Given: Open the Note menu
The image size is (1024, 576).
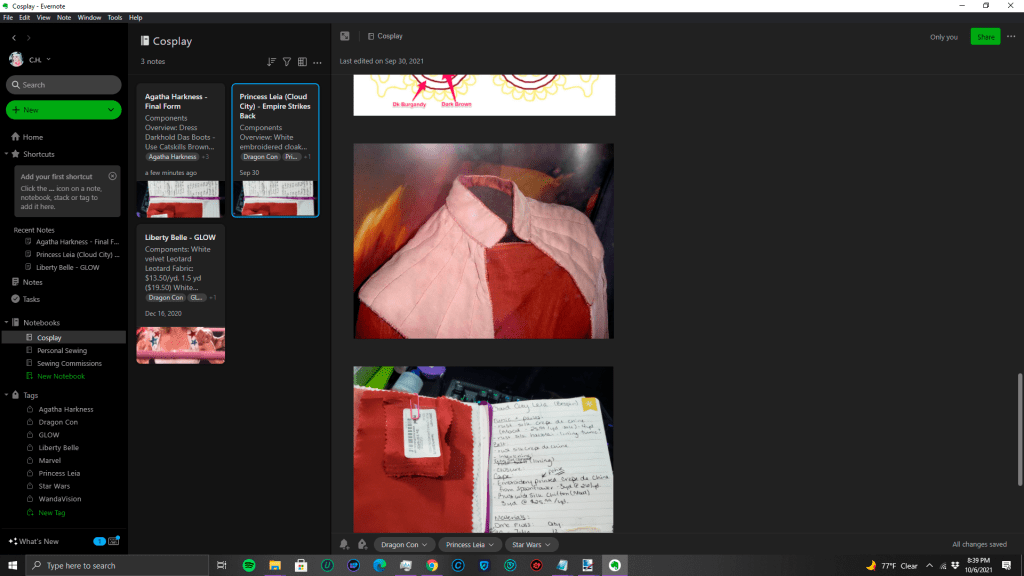Looking at the screenshot, I should coord(64,17).
